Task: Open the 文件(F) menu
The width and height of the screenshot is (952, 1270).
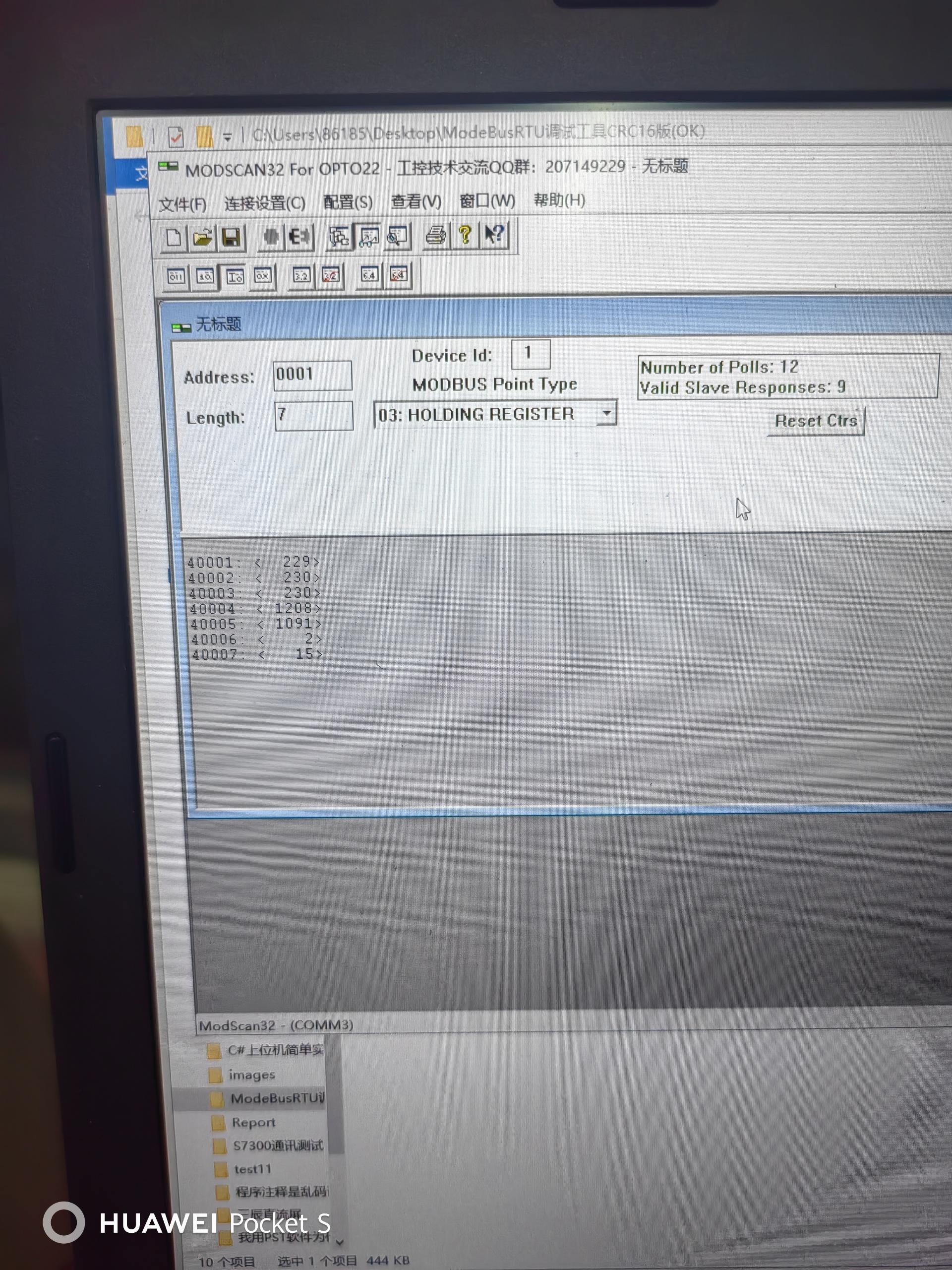Action: [182, 204]
